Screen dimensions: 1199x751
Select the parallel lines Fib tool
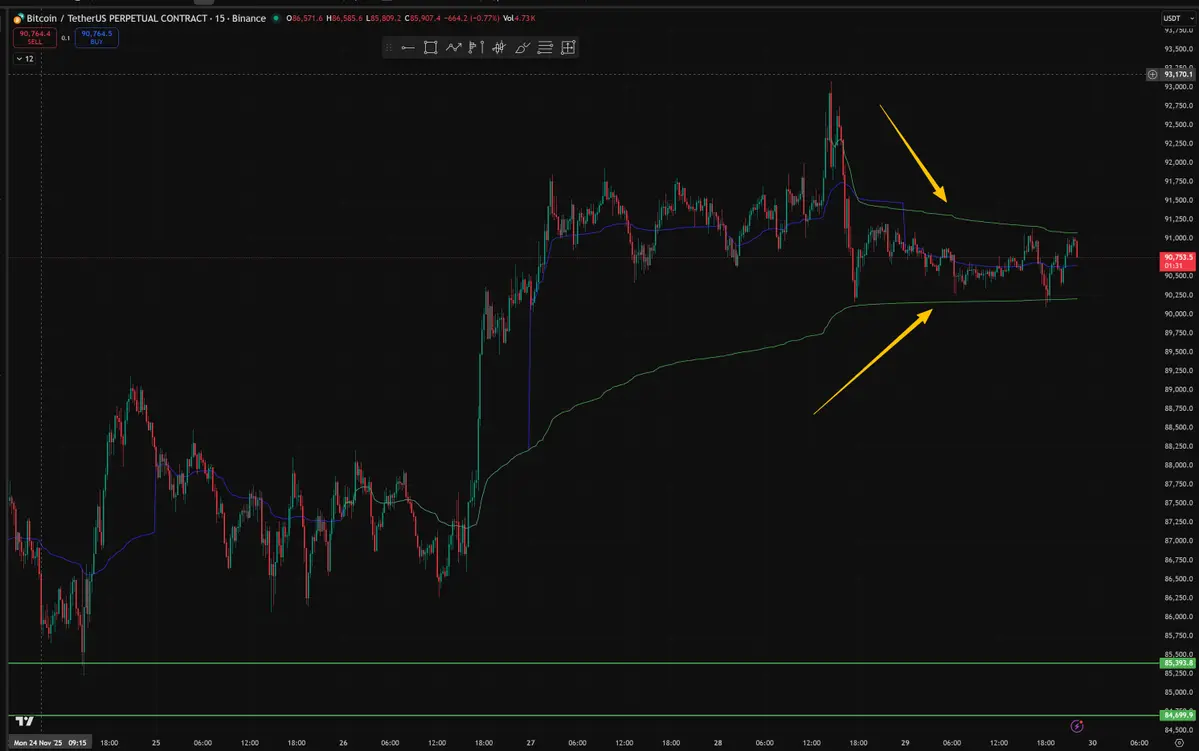click(x=545, y=47)
